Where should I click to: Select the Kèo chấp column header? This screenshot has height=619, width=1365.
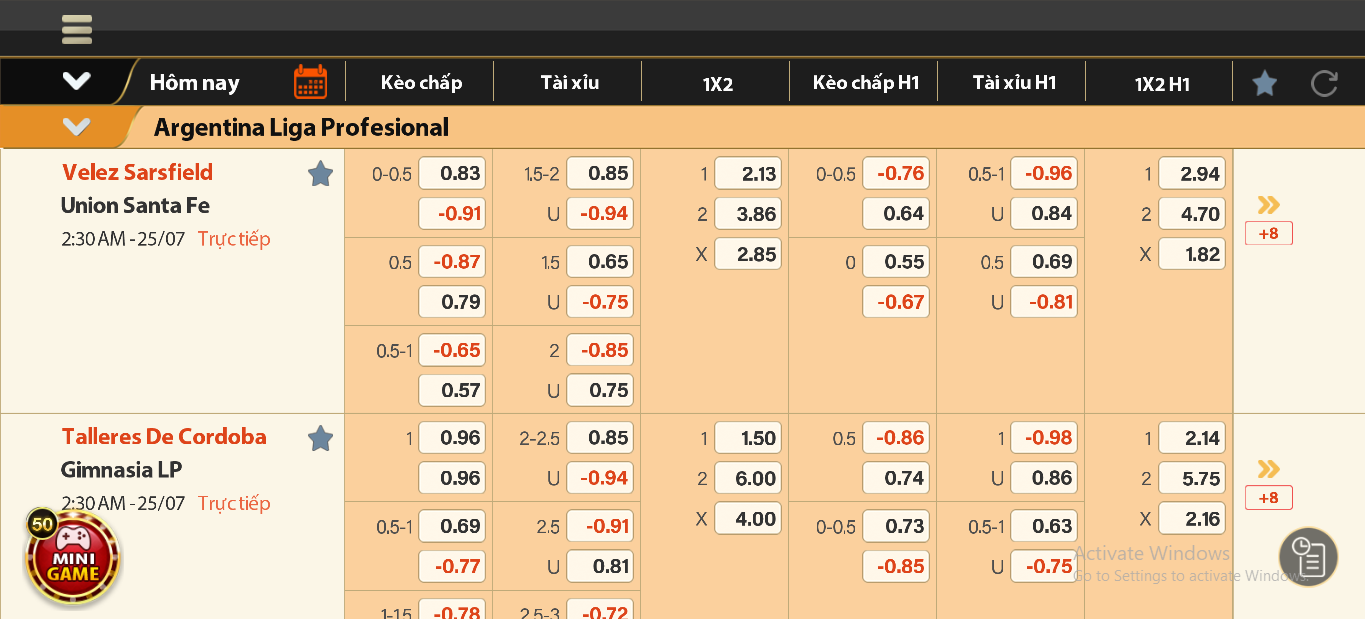(x=421, y=83)
